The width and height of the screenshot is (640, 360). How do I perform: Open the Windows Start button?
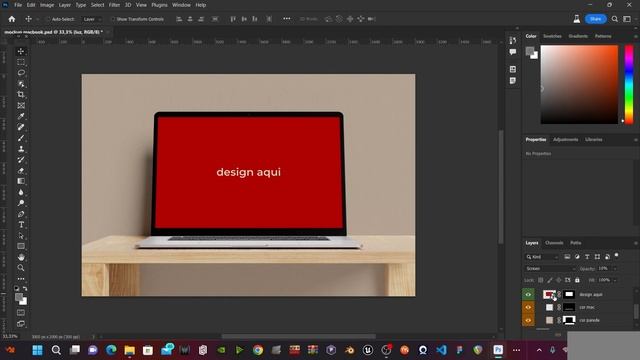click(38, 350)
